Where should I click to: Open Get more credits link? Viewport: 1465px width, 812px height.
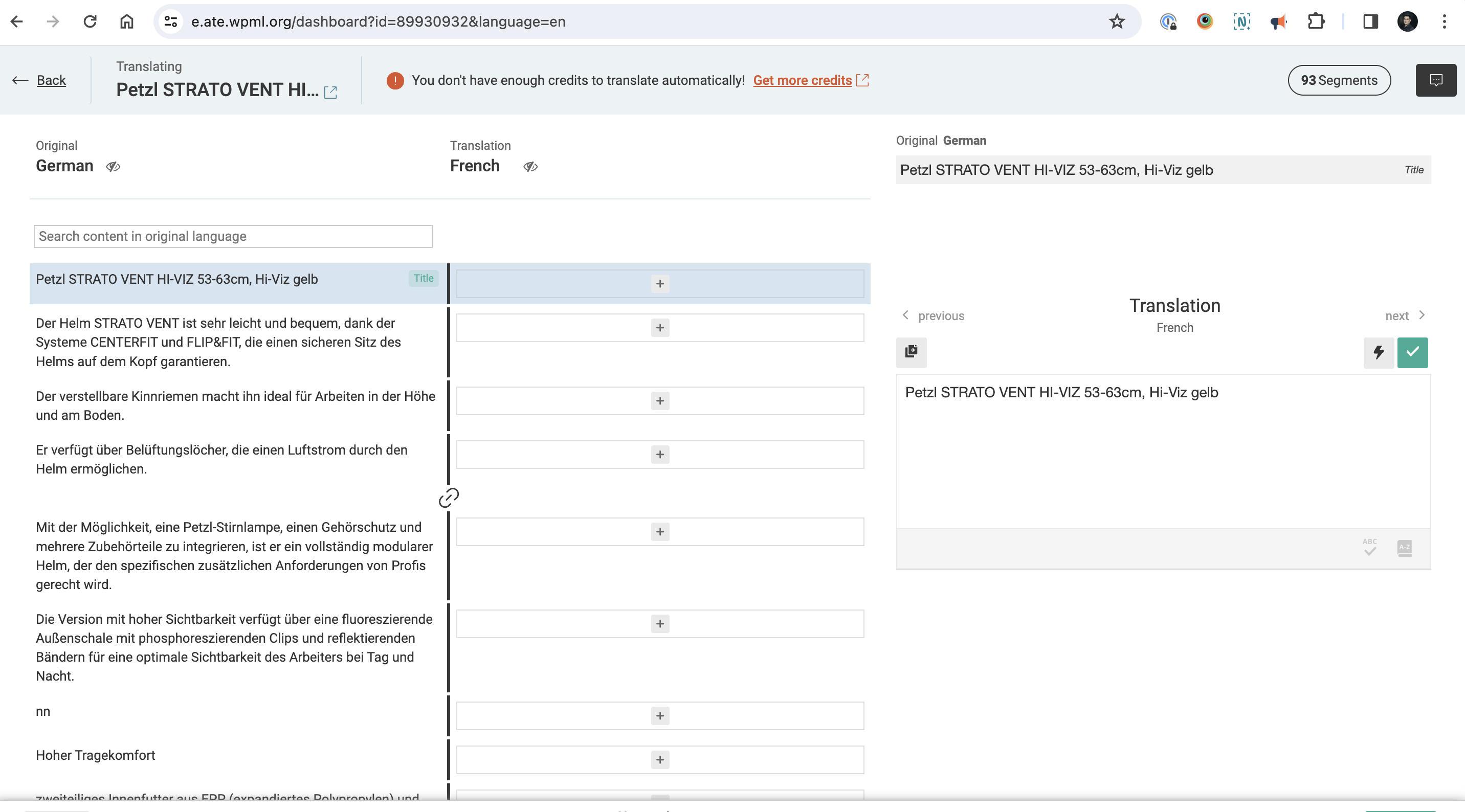[x=803, y=80]
